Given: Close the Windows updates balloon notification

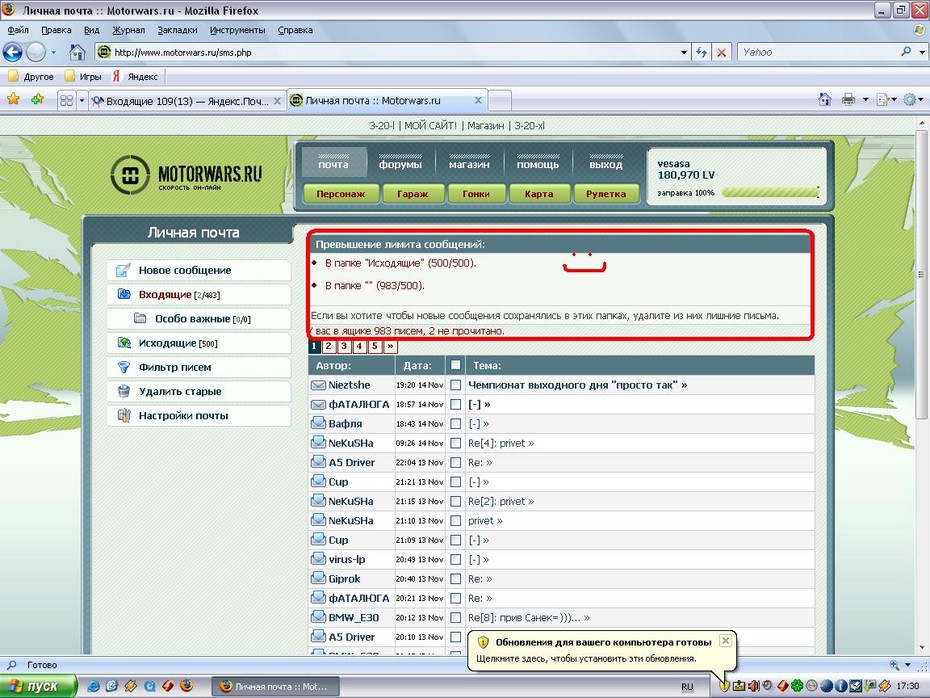Looking at the screenshot, I should coord(725,640).
